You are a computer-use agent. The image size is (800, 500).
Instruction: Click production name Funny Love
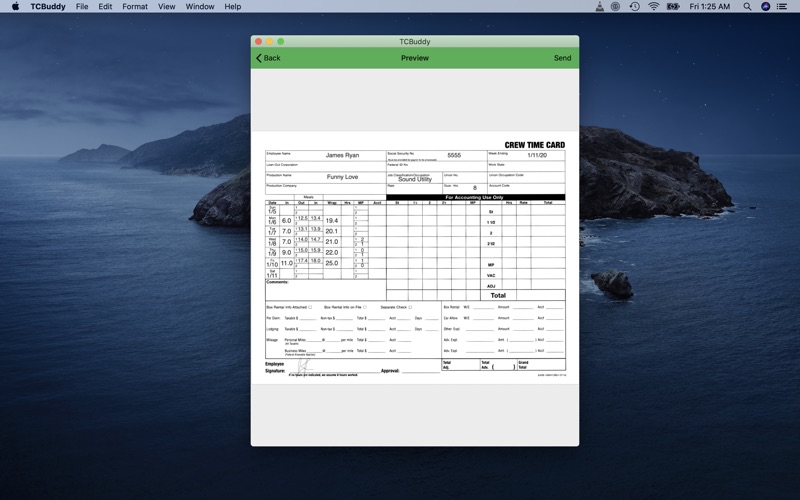(x=342, y=177)
